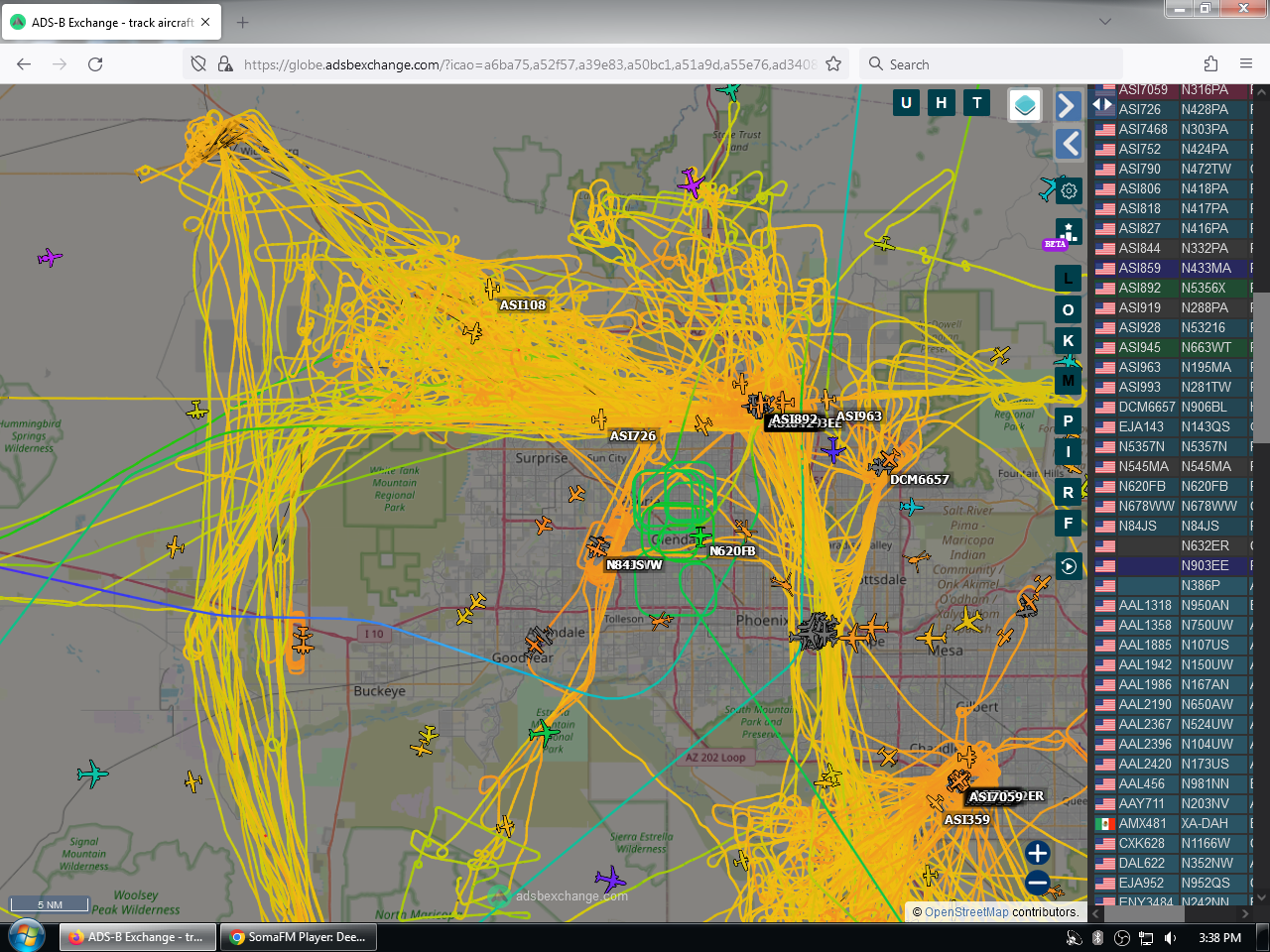Zoom out the map with minus button
This screenshot has width=1270, height=952.
1038,882
